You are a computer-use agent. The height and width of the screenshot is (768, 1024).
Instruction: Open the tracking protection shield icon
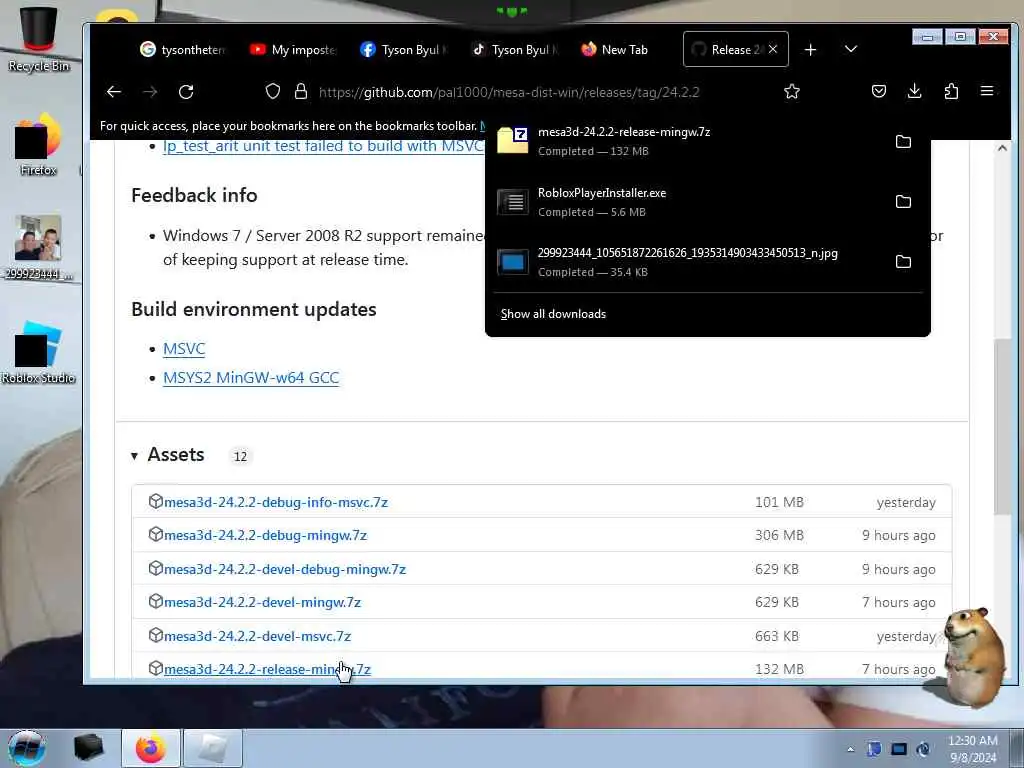point(273,91)
